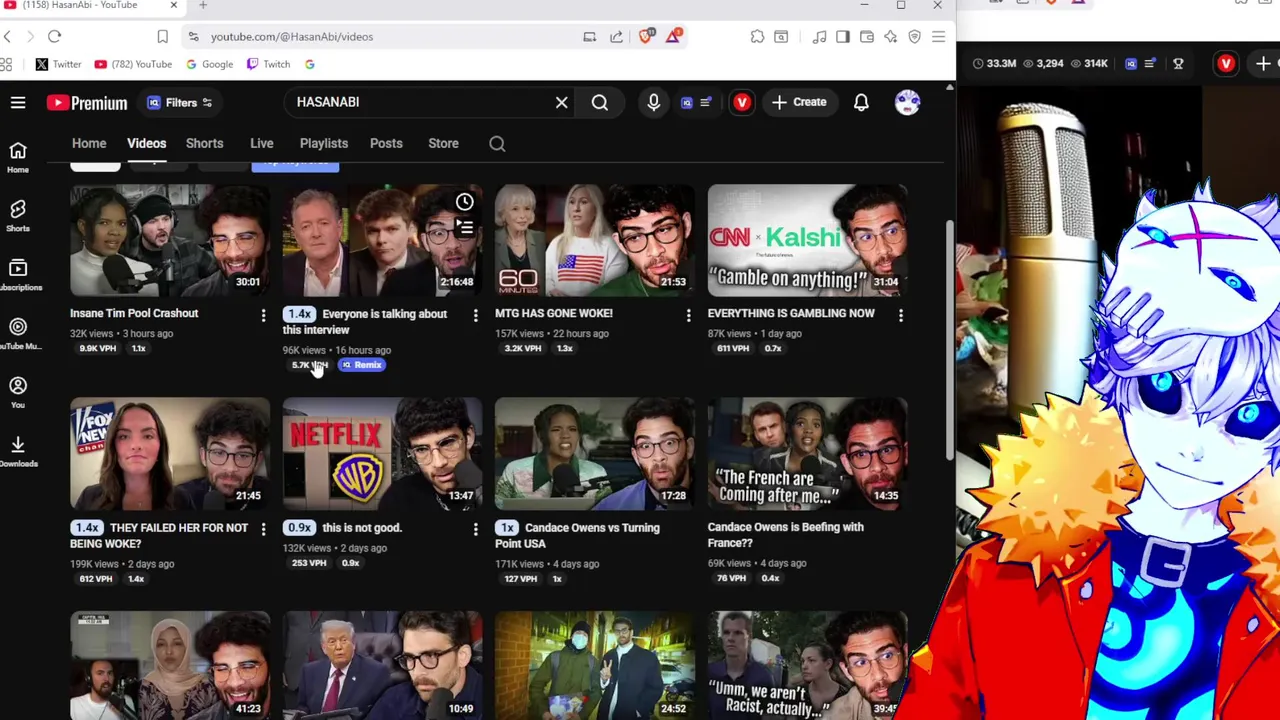Switch to the Shorts channel tab
The height and width of the screenshot is (720, 1280).
click(x=204, y=143)
